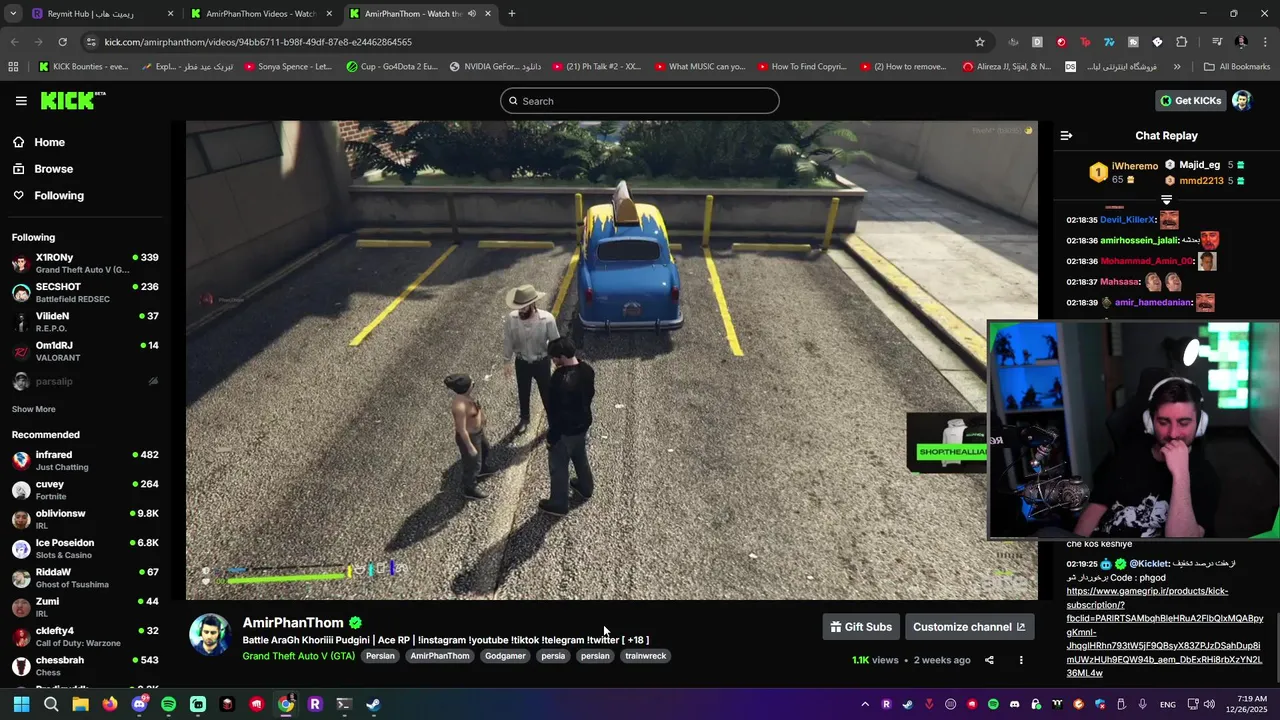The height and width of the screenshot is (720, 1280).
Task: Click the AmirPhanThom channel name
Action: [x=293, y=623]
